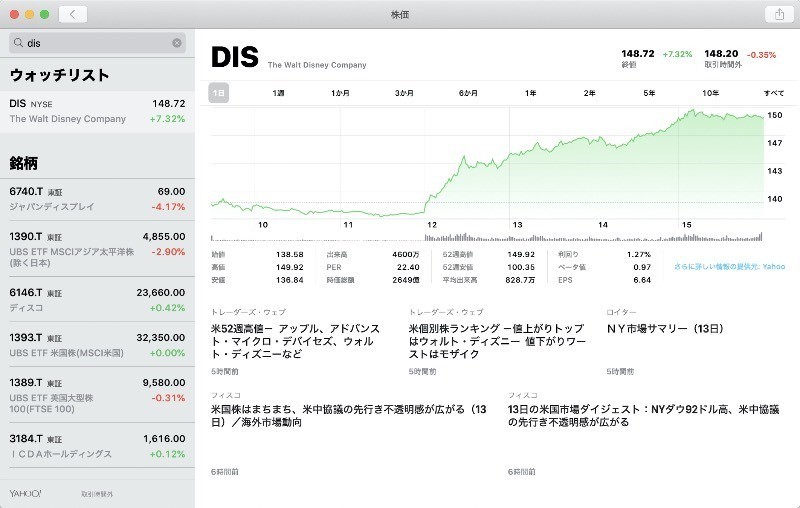Switch chart range to 6か月
This screenshot has width=800, height=508.
468,93
